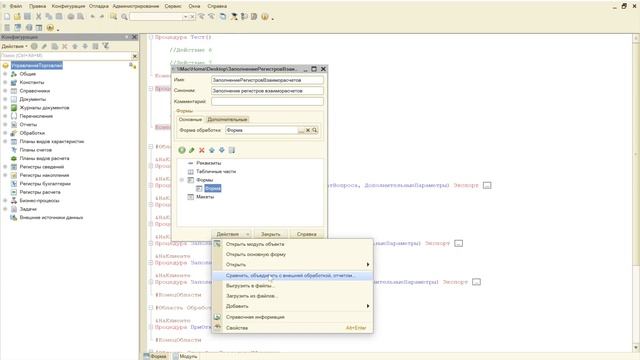Expand the Документы tree node
This screenshot has height=360, width=640.
5,99
